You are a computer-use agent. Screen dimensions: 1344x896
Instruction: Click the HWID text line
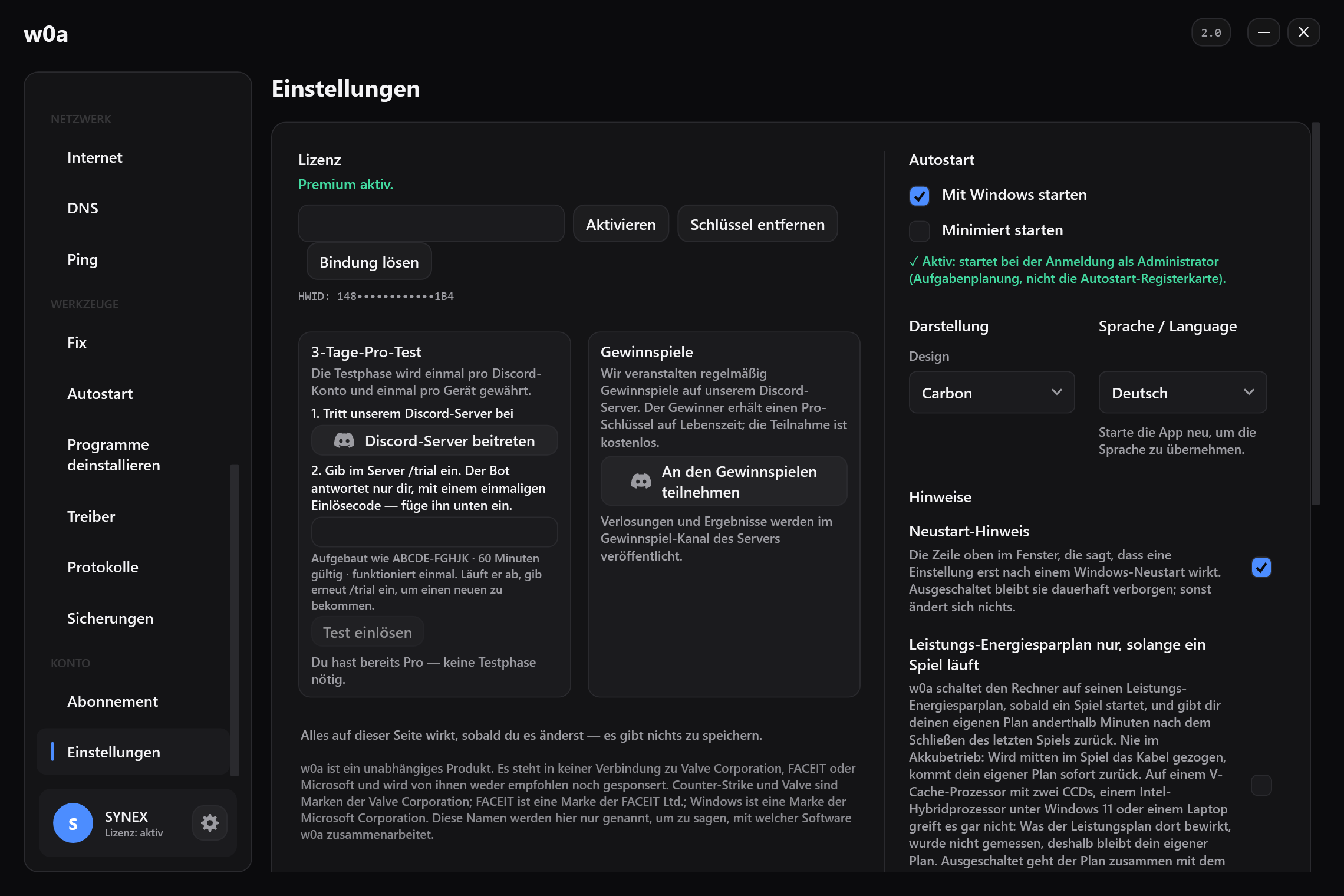(x=376, y=297)
